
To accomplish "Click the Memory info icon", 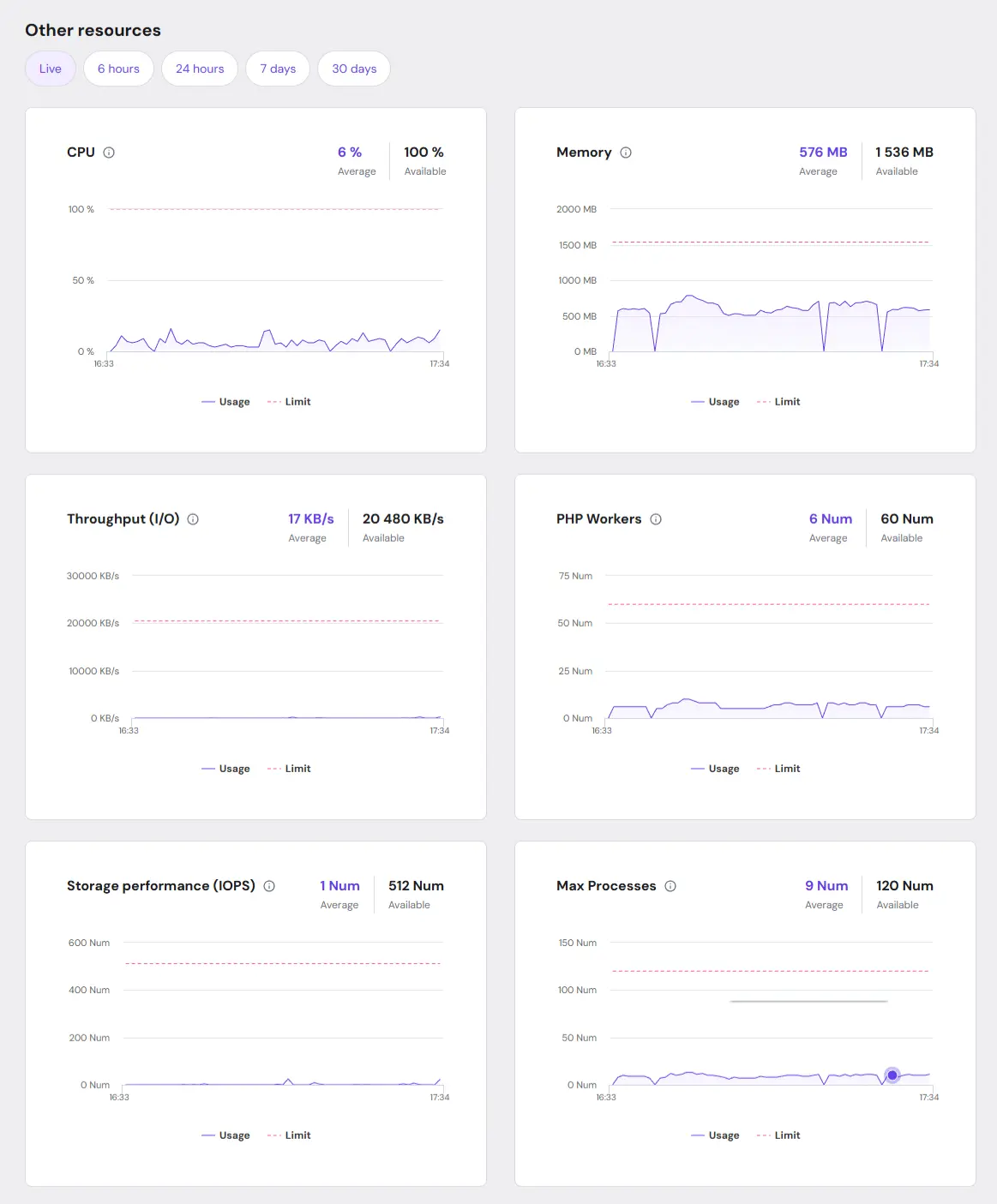I will [x=626, y=153].
